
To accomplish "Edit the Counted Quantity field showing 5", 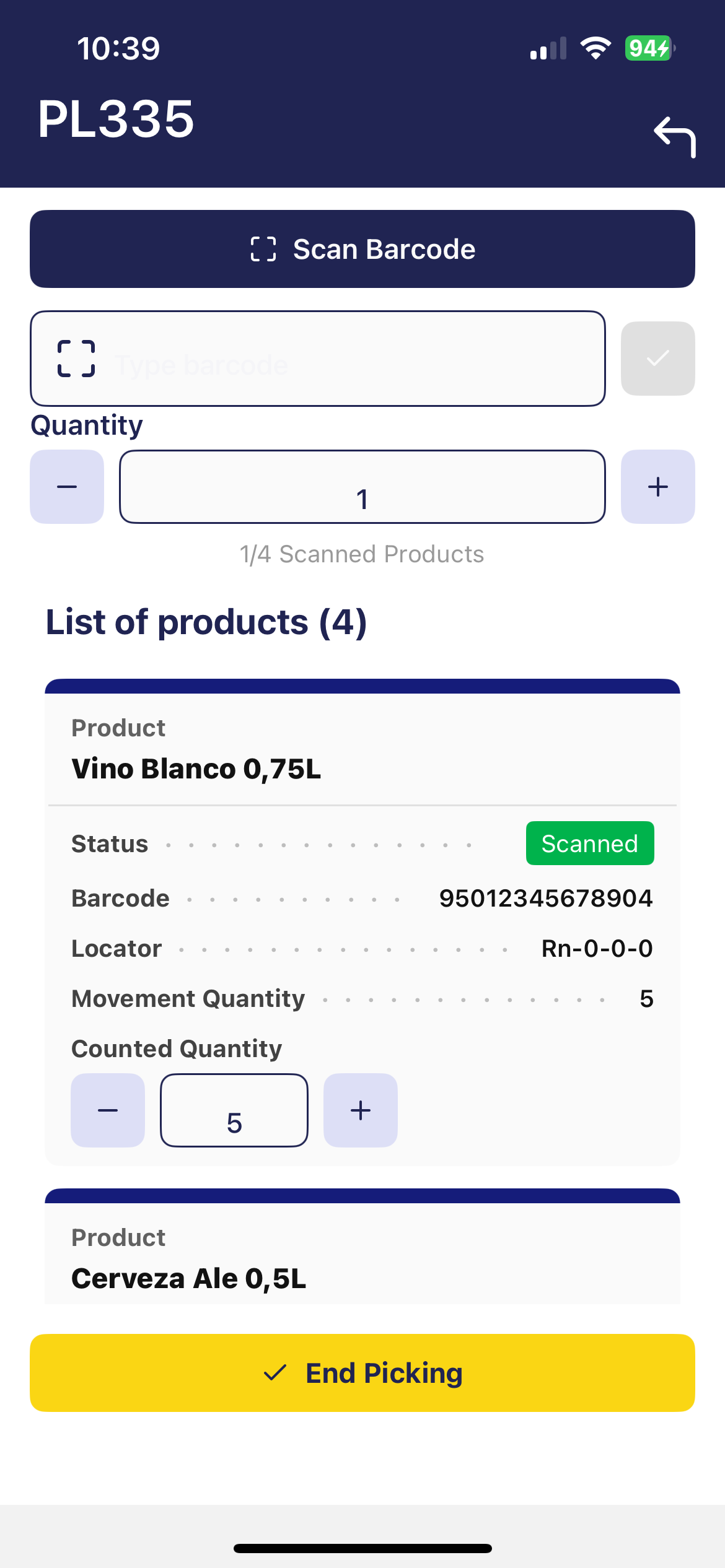I will pos(234,1110).
